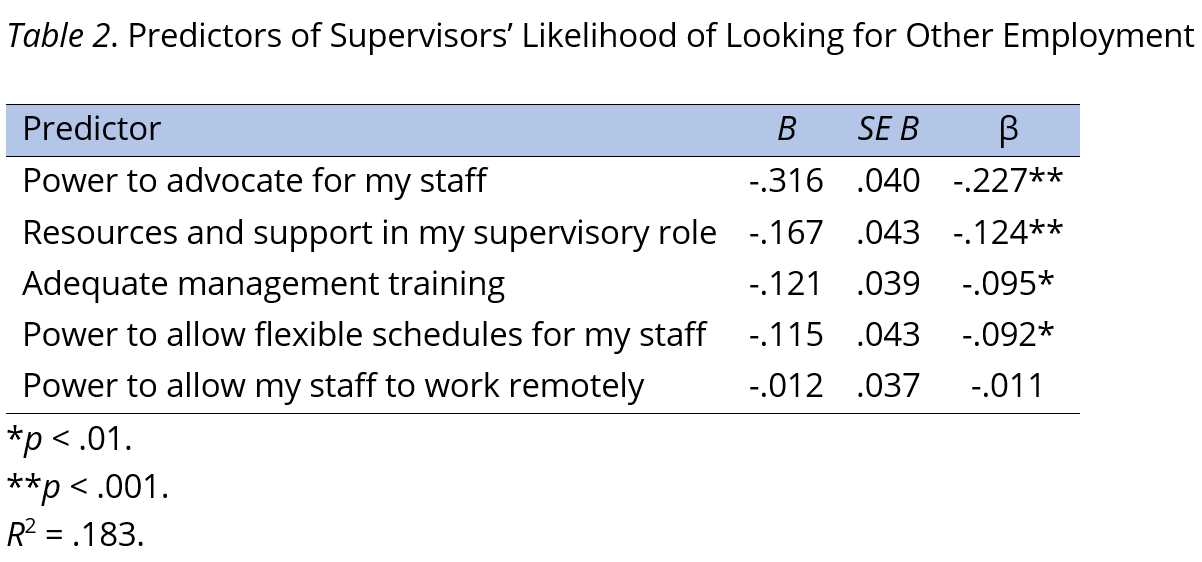Click the B value -.316
1202x562 pixels.
point(786,181)
